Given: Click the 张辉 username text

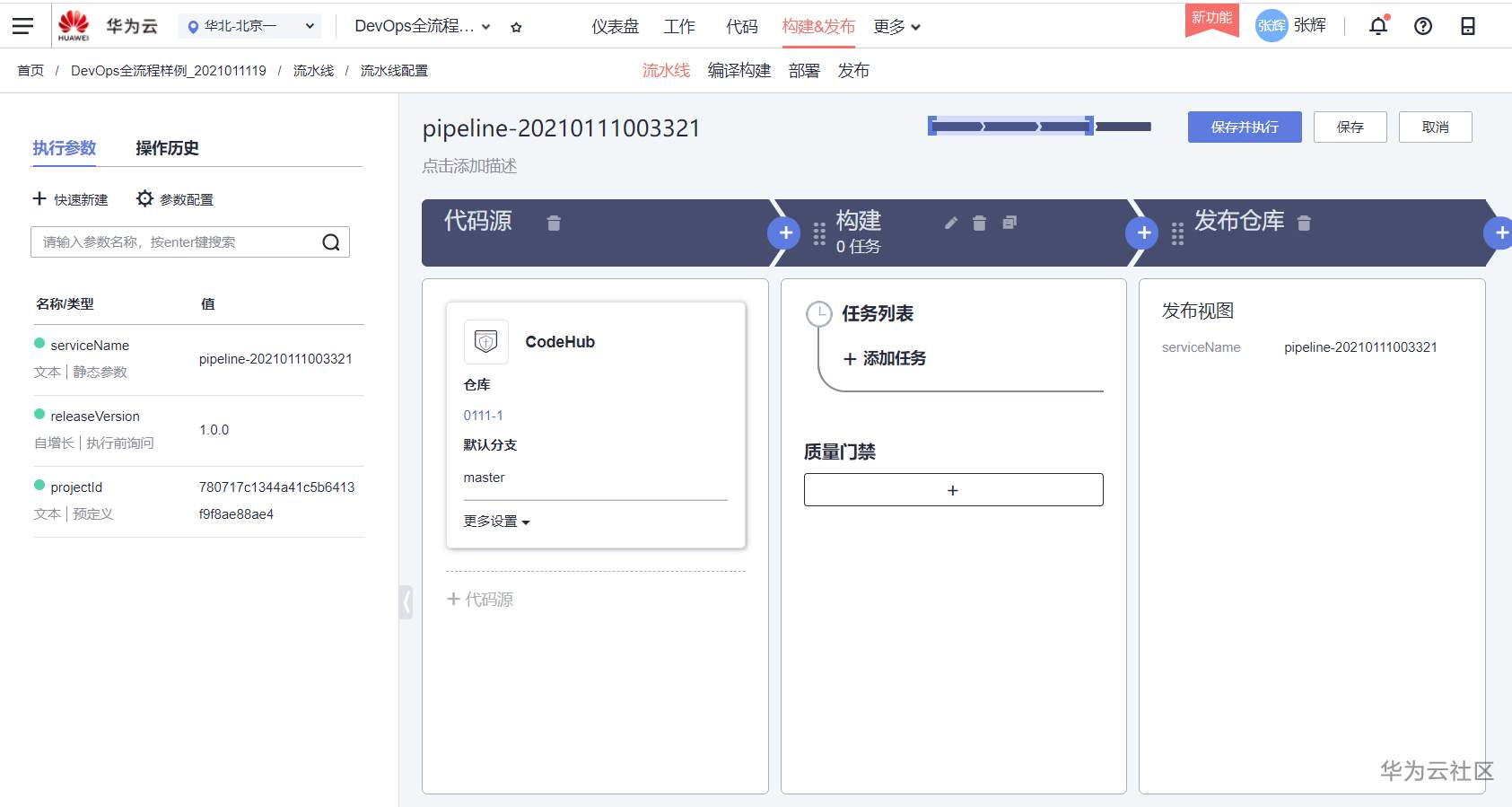Looking at the screenshot, I should pos(1310,25).
